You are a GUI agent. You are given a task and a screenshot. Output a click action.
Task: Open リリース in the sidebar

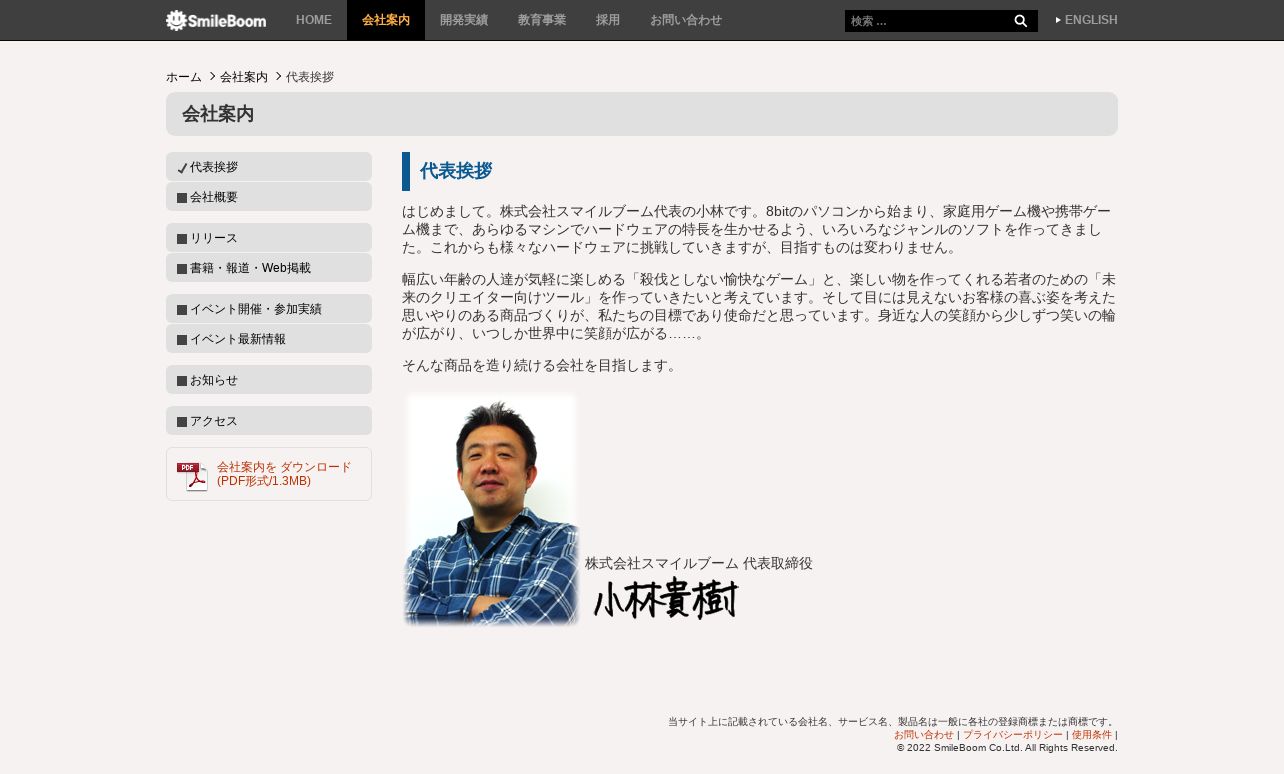[x=269, y=238]
